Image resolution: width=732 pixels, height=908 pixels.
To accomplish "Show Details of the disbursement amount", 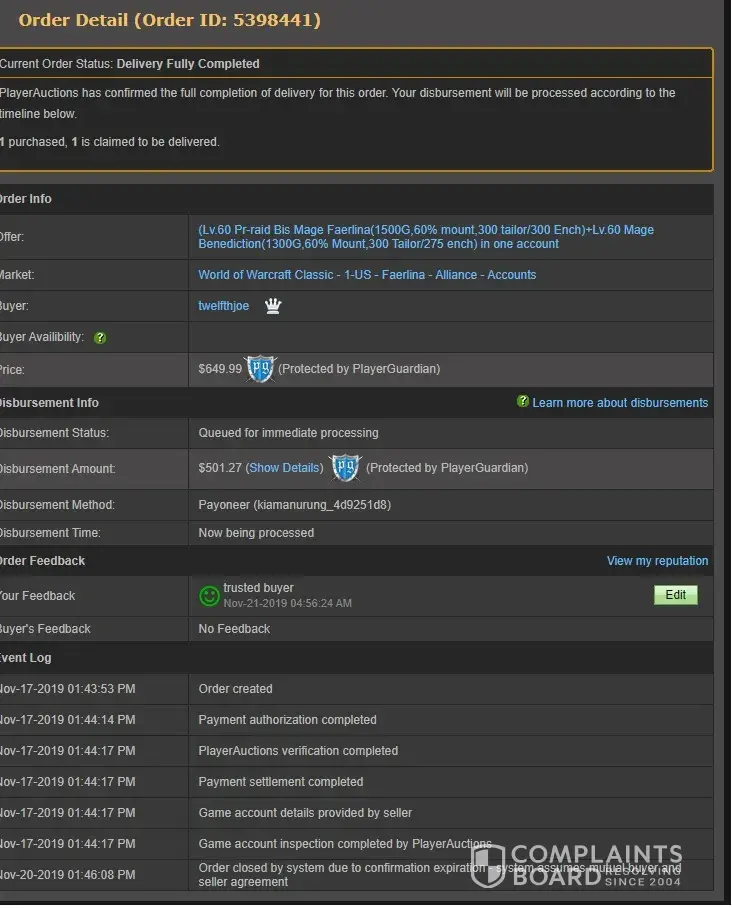I will click(x=285, y=468).
